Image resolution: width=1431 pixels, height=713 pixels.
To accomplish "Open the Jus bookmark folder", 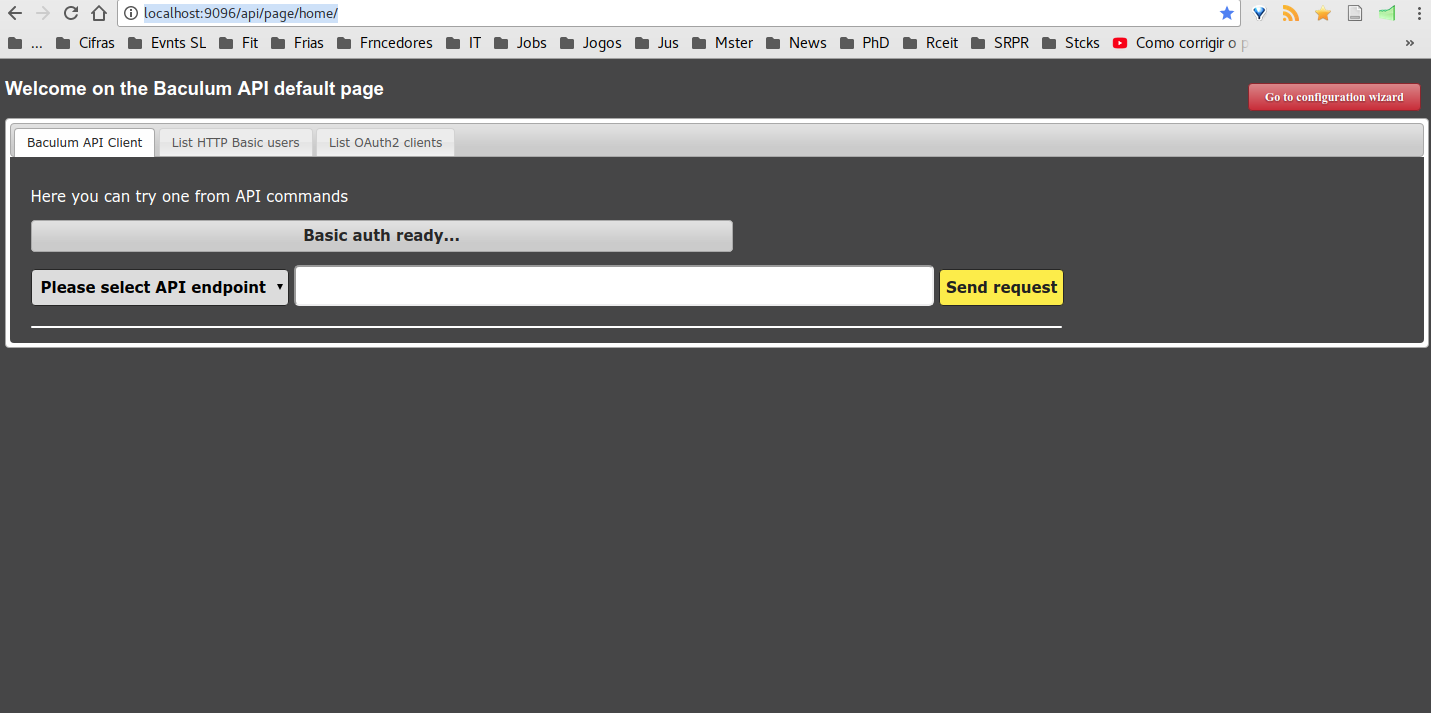I will click(x=656, y=43).
